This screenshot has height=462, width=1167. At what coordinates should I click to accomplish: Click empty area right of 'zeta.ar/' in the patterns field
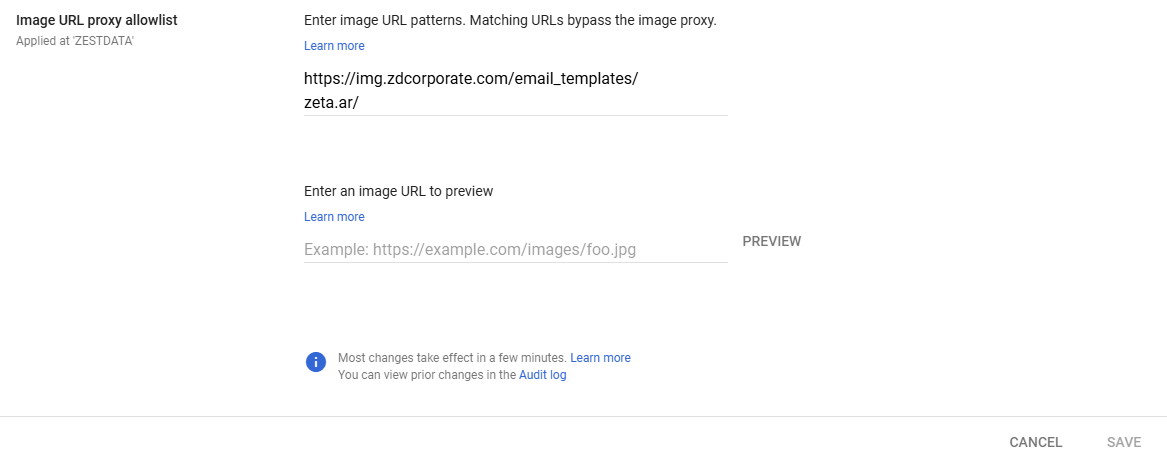click(x=543, y=103)
